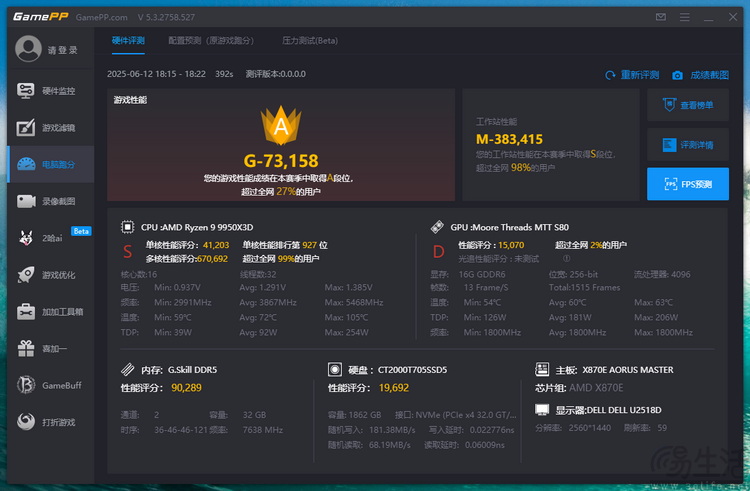750x491 pixels.
Task: Click the GPU card icon
Action: click(437, 227)
